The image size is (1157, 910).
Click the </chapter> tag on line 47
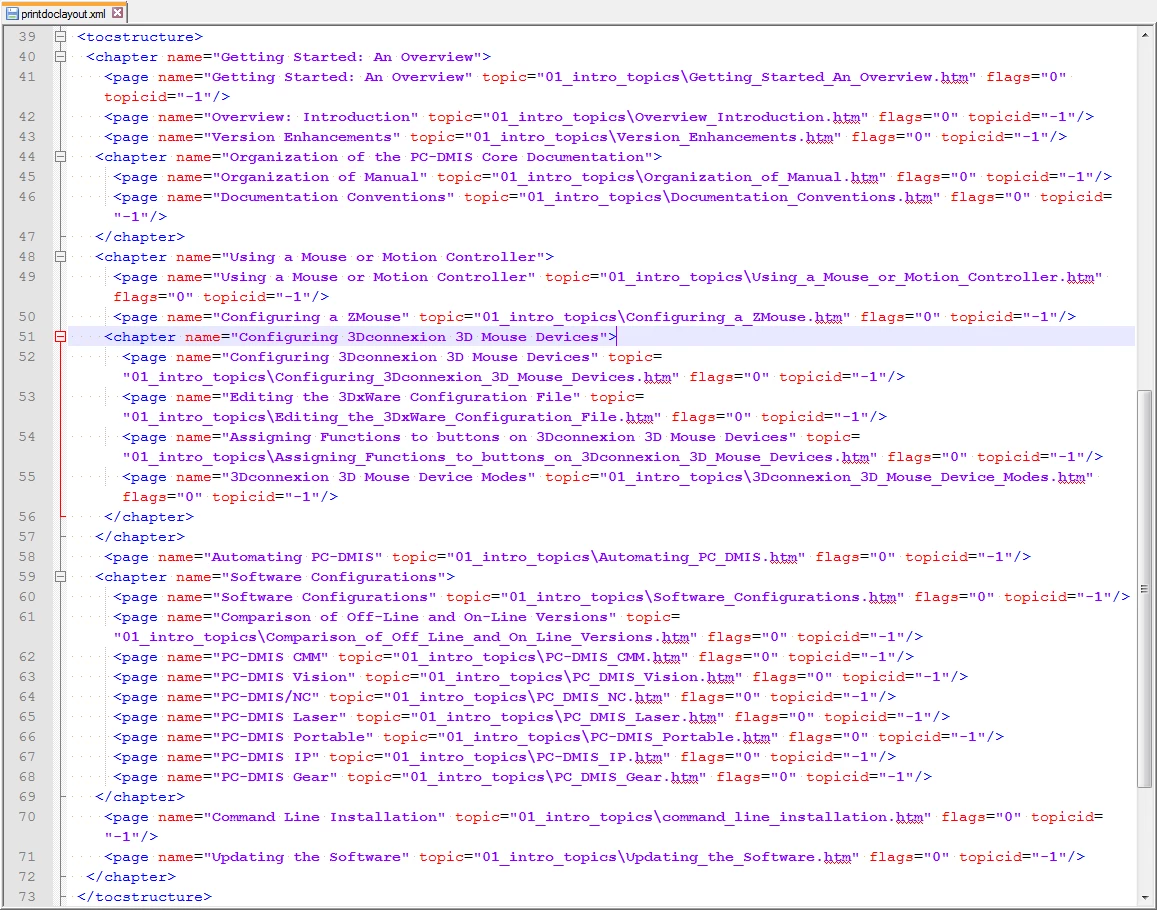139,237
